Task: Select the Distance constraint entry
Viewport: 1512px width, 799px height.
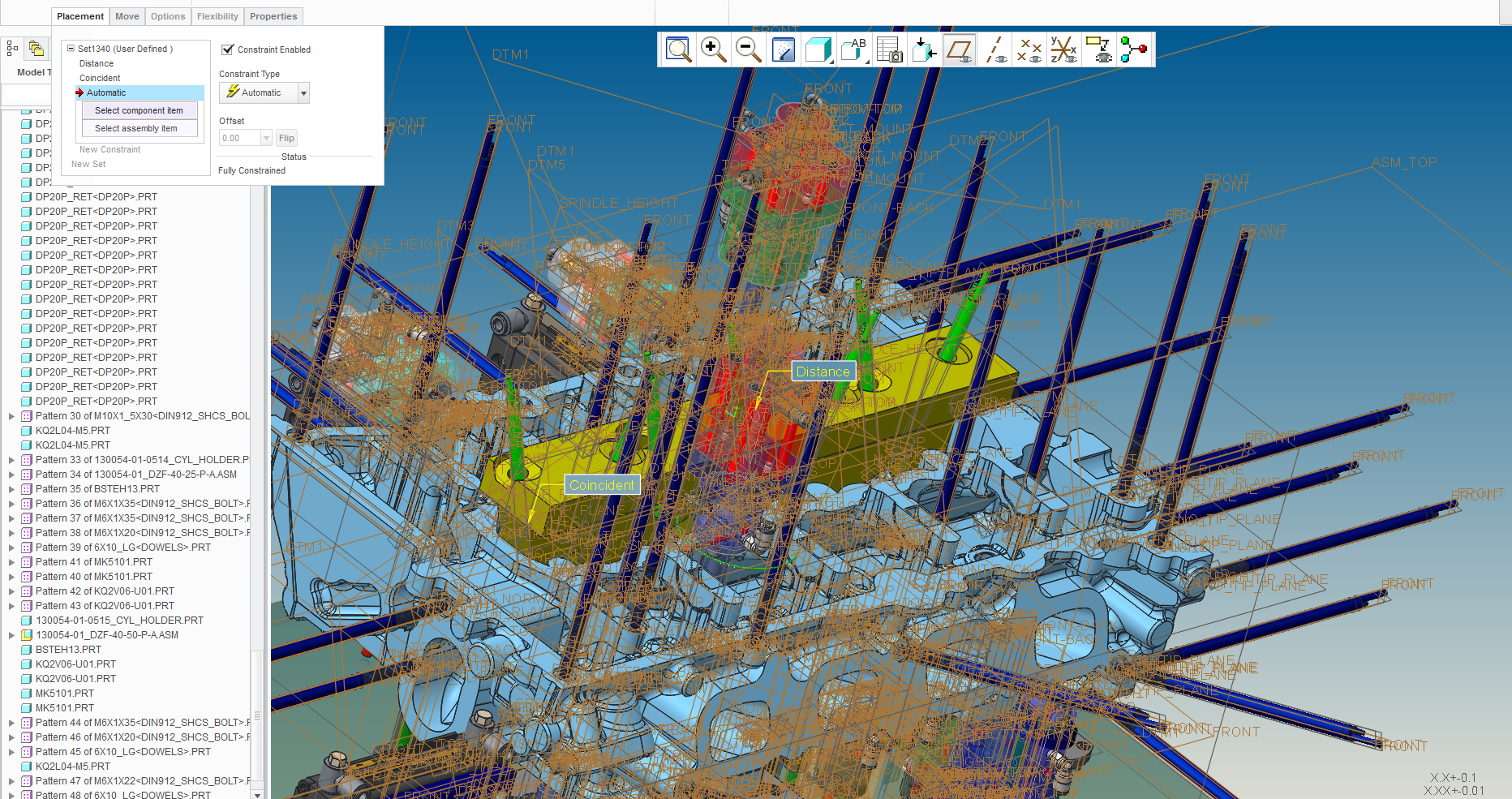Action: 96,63
